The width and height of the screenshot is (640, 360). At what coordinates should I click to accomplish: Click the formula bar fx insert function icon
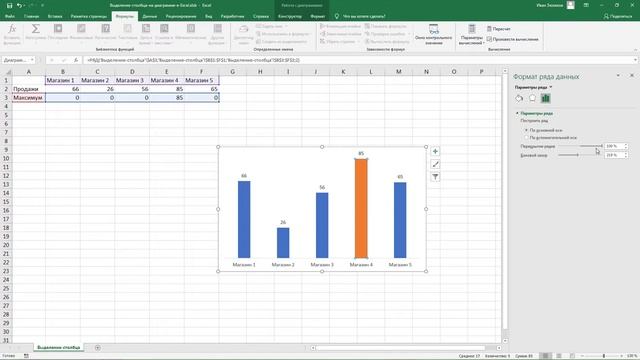pyautogui.click(x=76, y=60)
